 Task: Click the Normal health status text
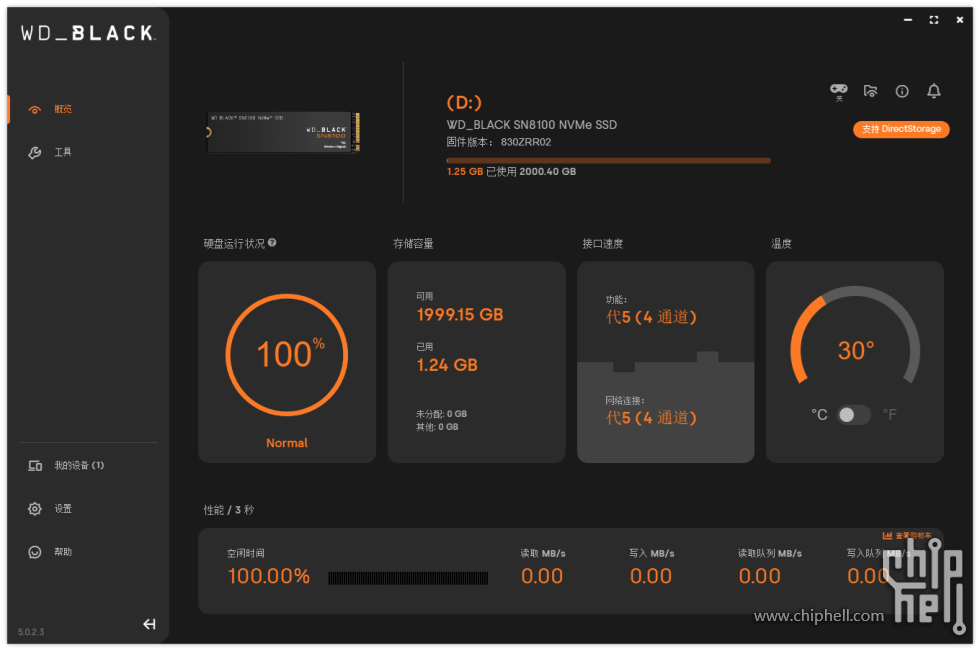click(x=287, y=443)
